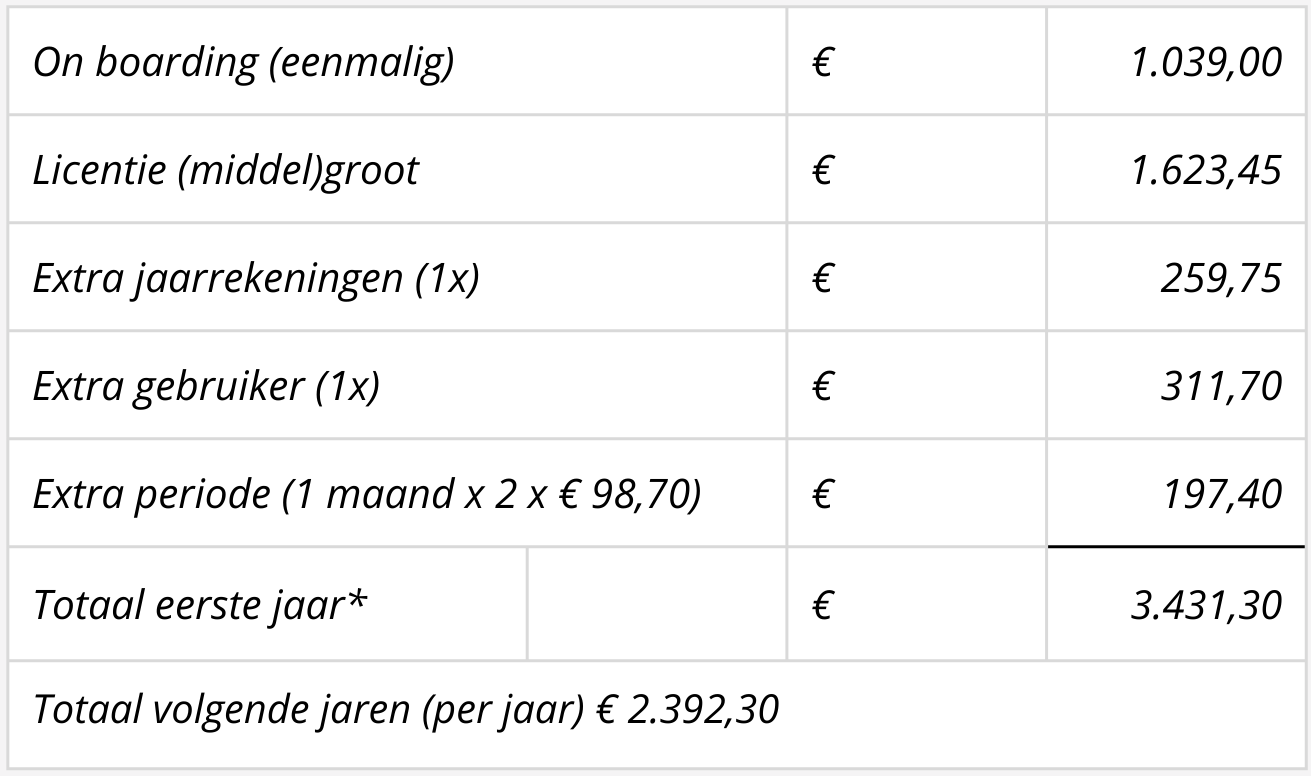Click the 'Totaal volgende jaren (per jaar)' row
Image resolution: width=1311 pixels, height=776 pixels.
coord(406,710)
